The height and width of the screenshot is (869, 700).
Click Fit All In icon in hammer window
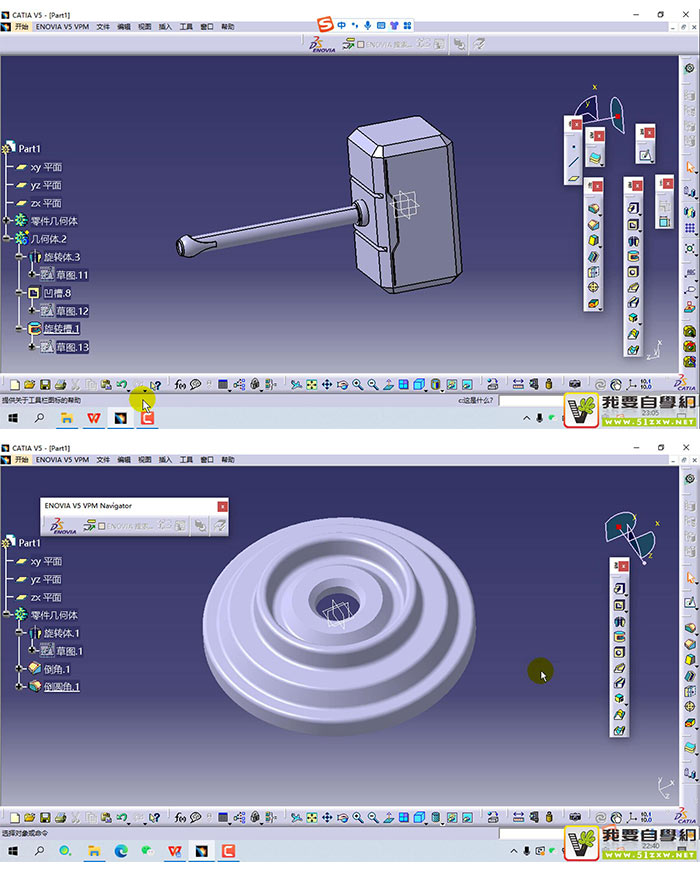[x=311, y=384]
